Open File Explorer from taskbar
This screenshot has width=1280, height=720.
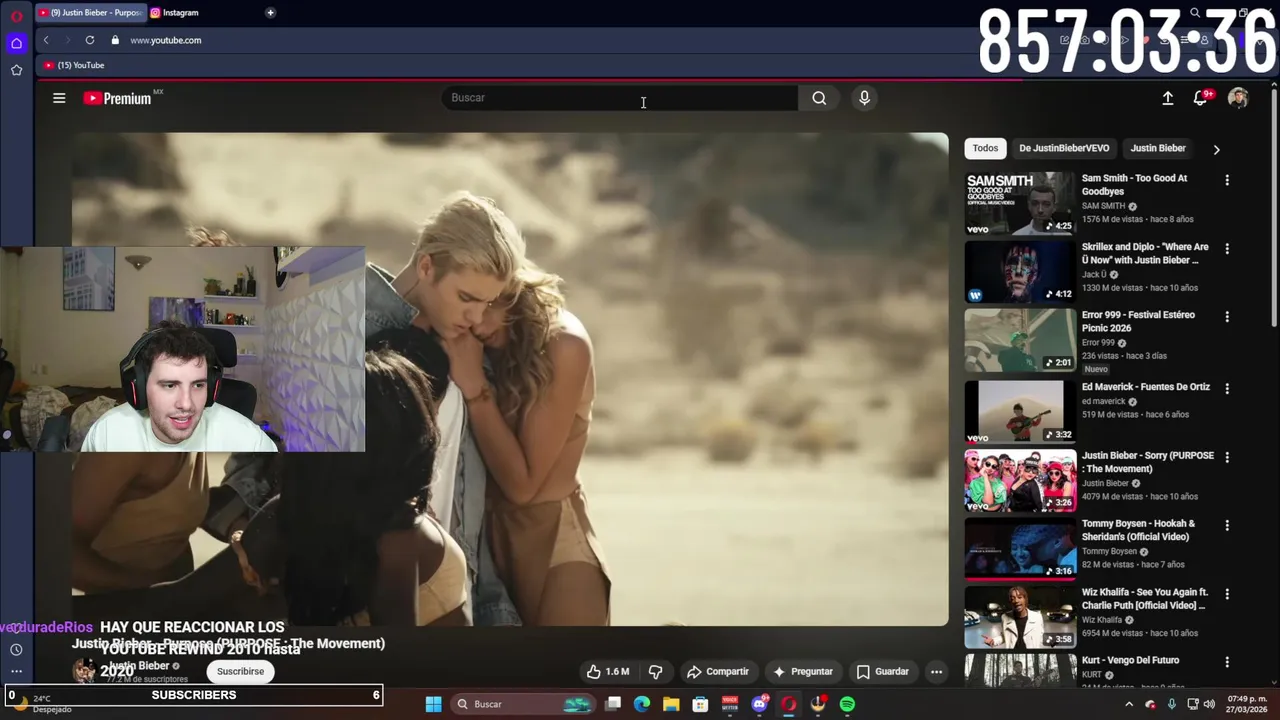[x=671, y=704]
